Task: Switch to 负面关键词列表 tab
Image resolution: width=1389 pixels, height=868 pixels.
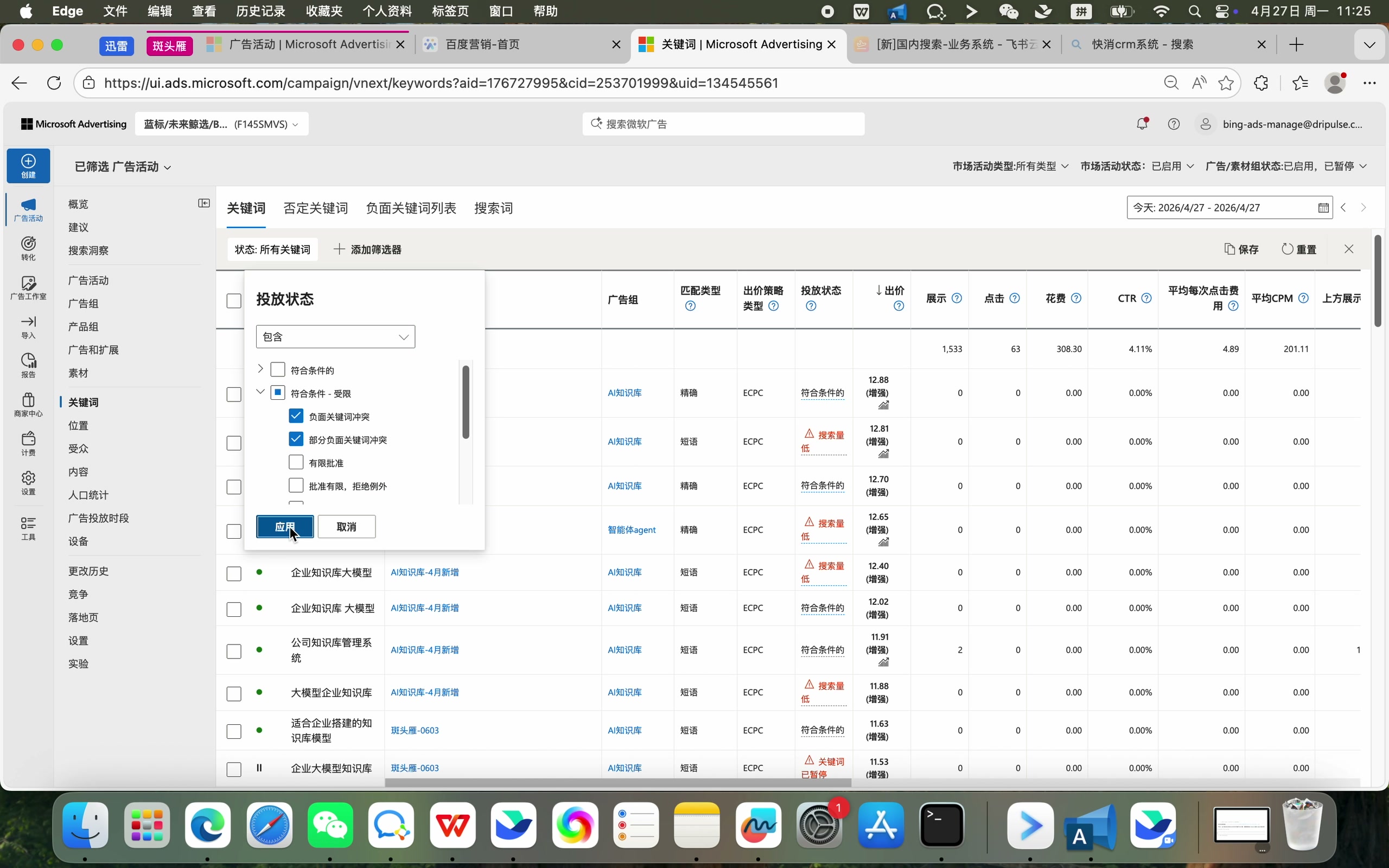Action: tap(411, 208)
